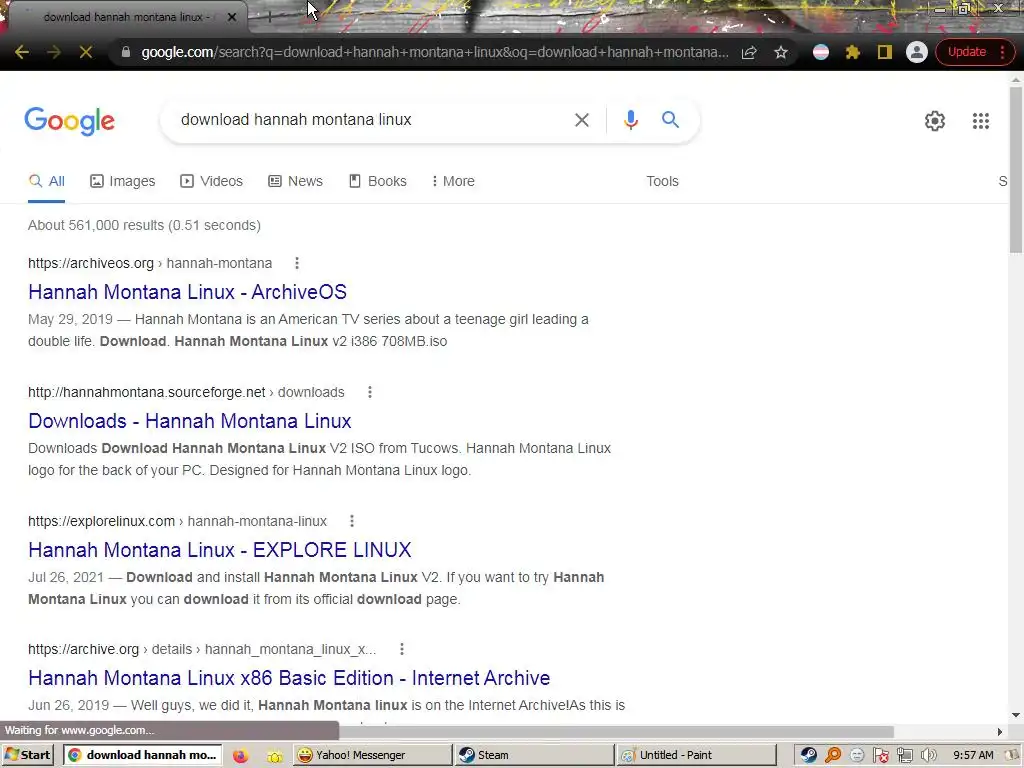Click the Google logo
The width and height of the screenshot is (1024, 768).
coord(70,121)
